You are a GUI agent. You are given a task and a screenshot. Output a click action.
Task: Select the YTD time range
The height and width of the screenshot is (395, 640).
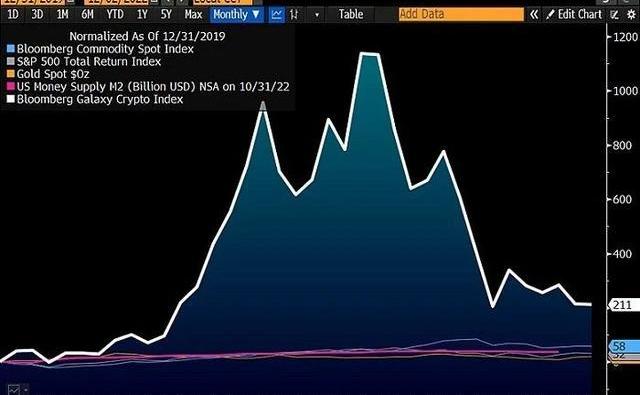(x=115, y=15)
